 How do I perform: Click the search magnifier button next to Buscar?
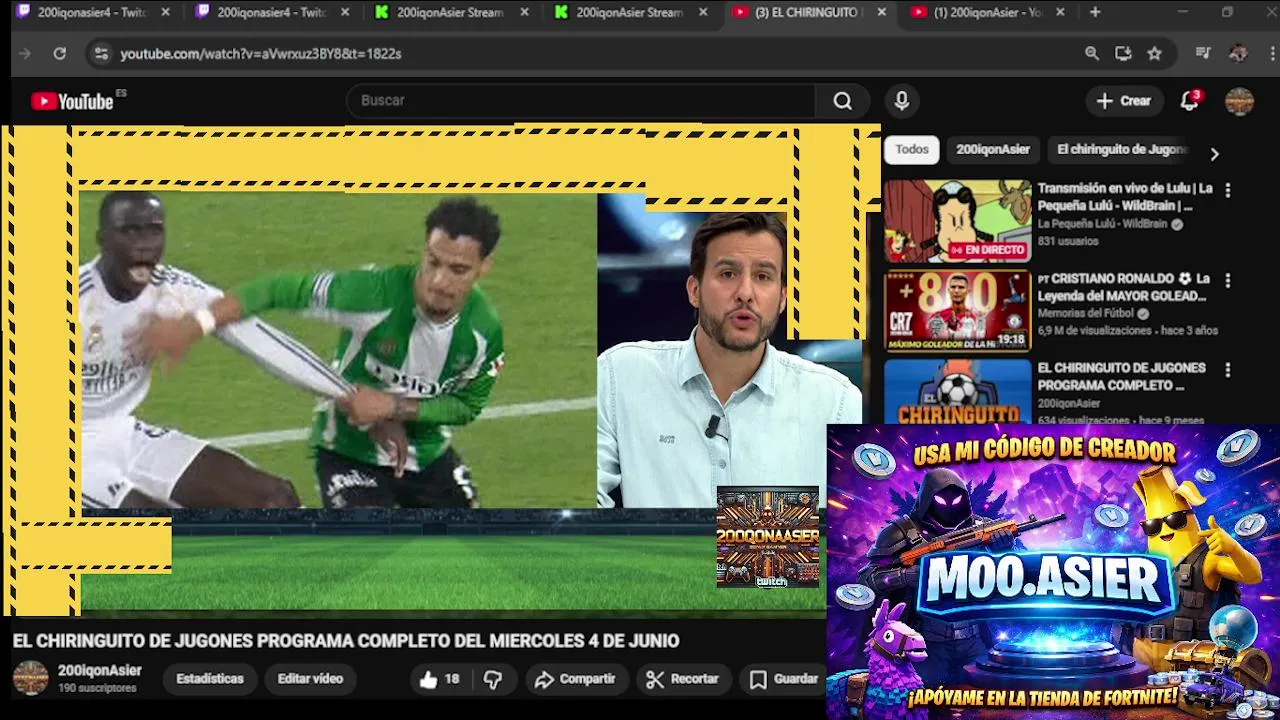click(843, 101)
